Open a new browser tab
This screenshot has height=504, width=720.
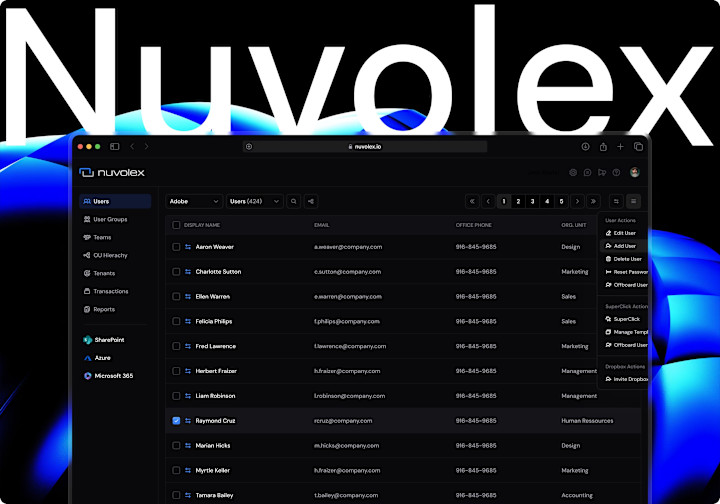click(x=620, y=146)
